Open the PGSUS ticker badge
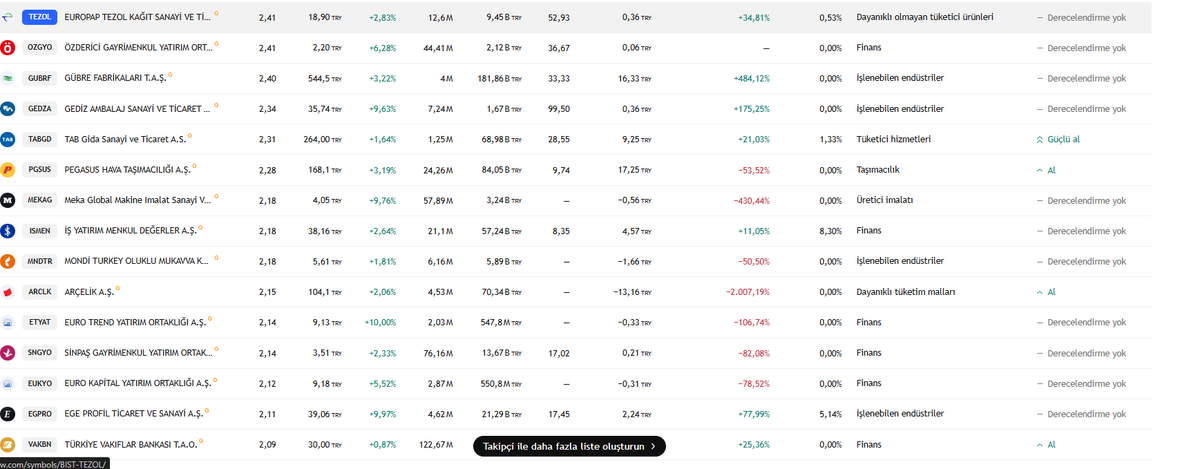Image resolution: width=1200 pixels, height=469 pixels. point(40,170)
